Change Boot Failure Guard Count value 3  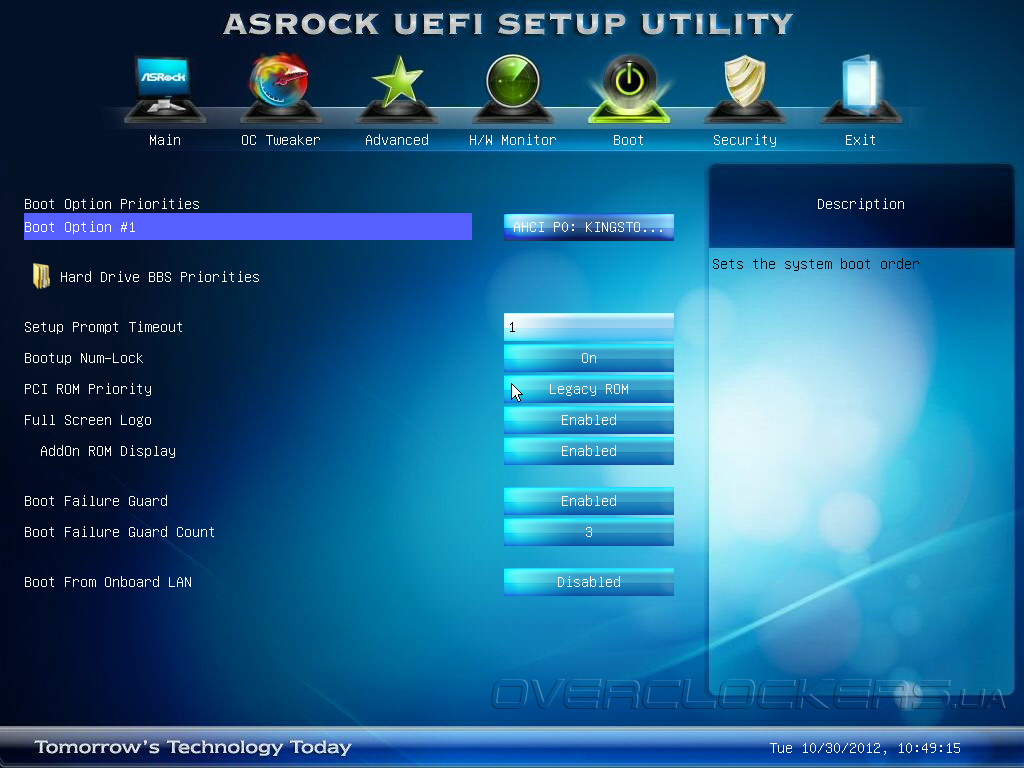[588, 532]
